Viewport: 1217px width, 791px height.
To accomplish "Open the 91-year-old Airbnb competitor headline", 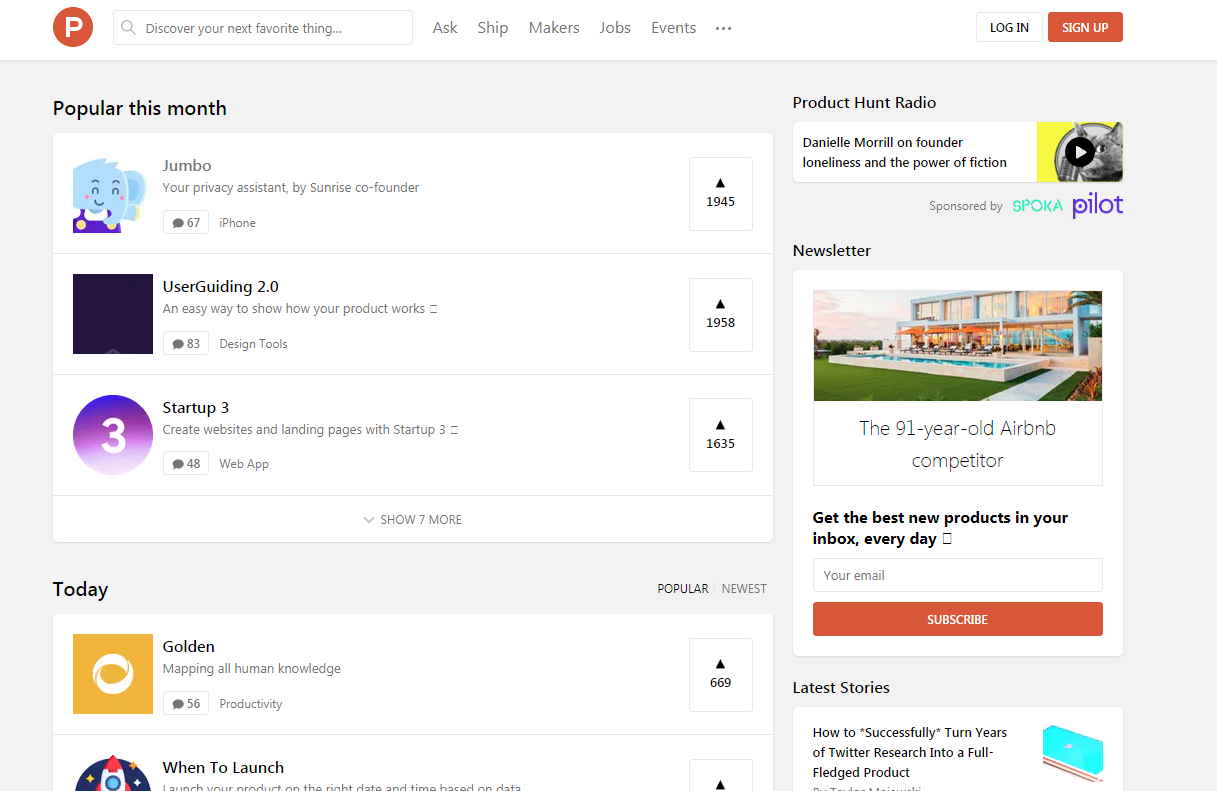I will 958,444.
